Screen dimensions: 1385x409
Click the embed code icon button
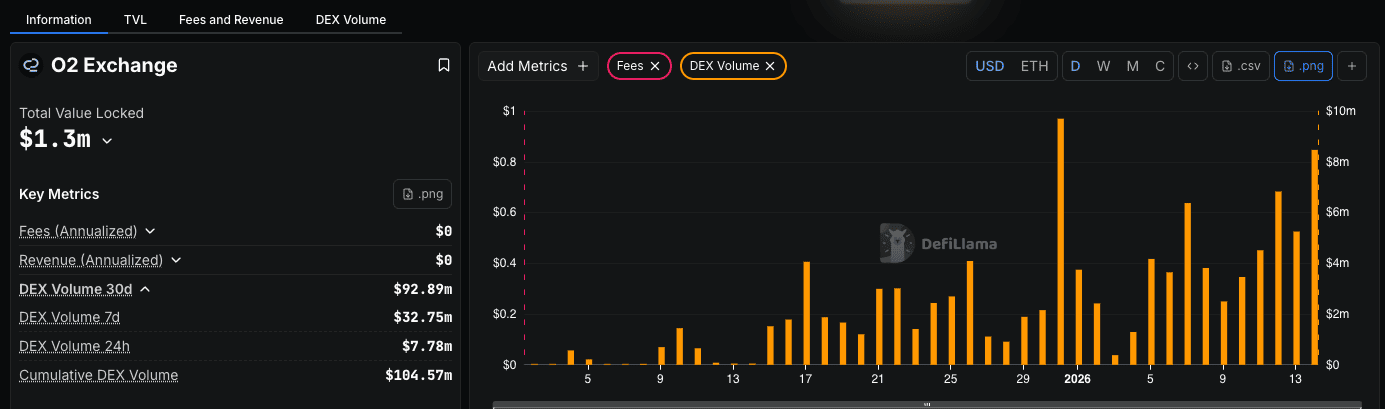click(1193, 66)
